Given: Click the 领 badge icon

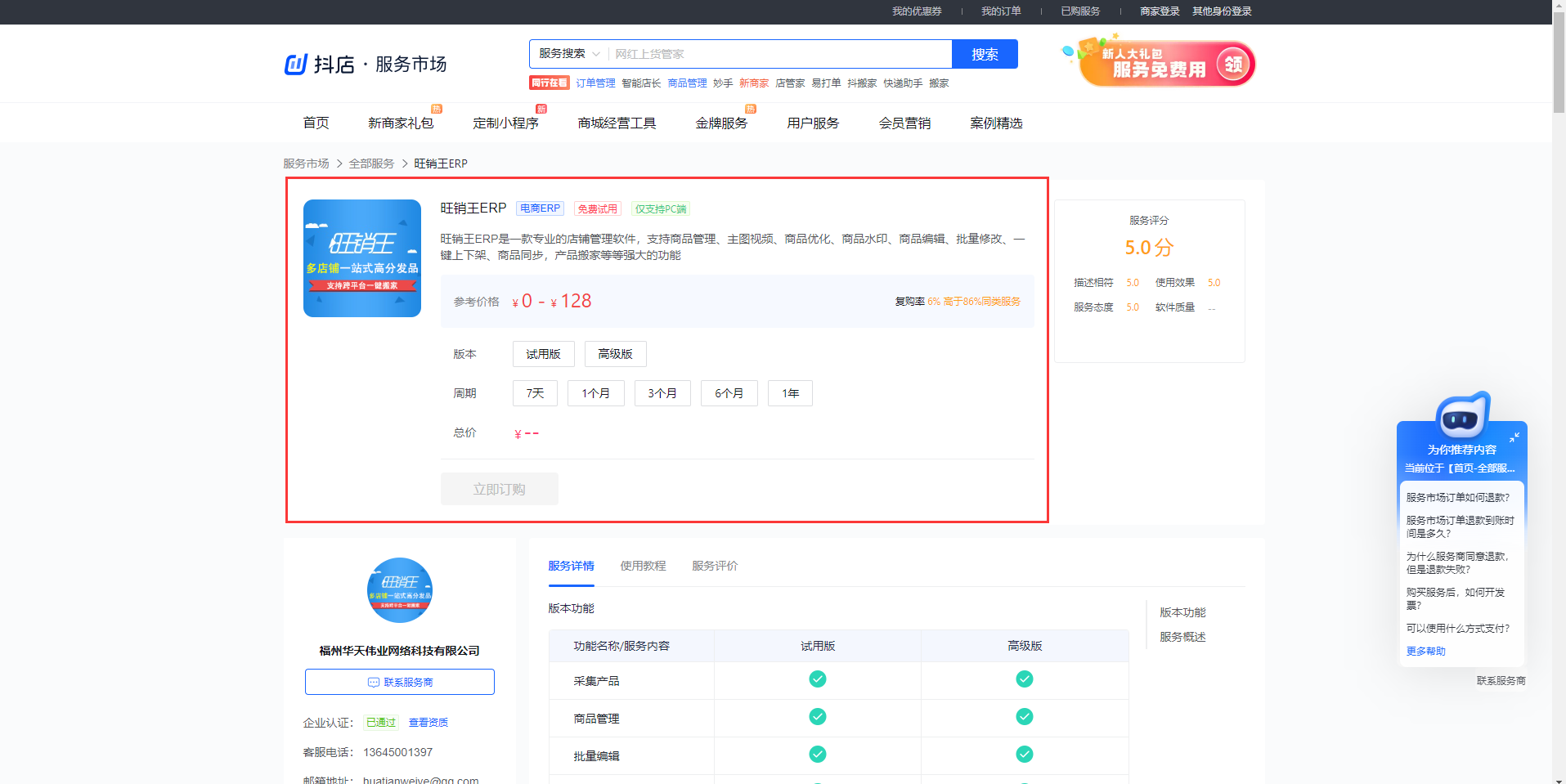Looking at the screenshot, I should point(1234,64).
